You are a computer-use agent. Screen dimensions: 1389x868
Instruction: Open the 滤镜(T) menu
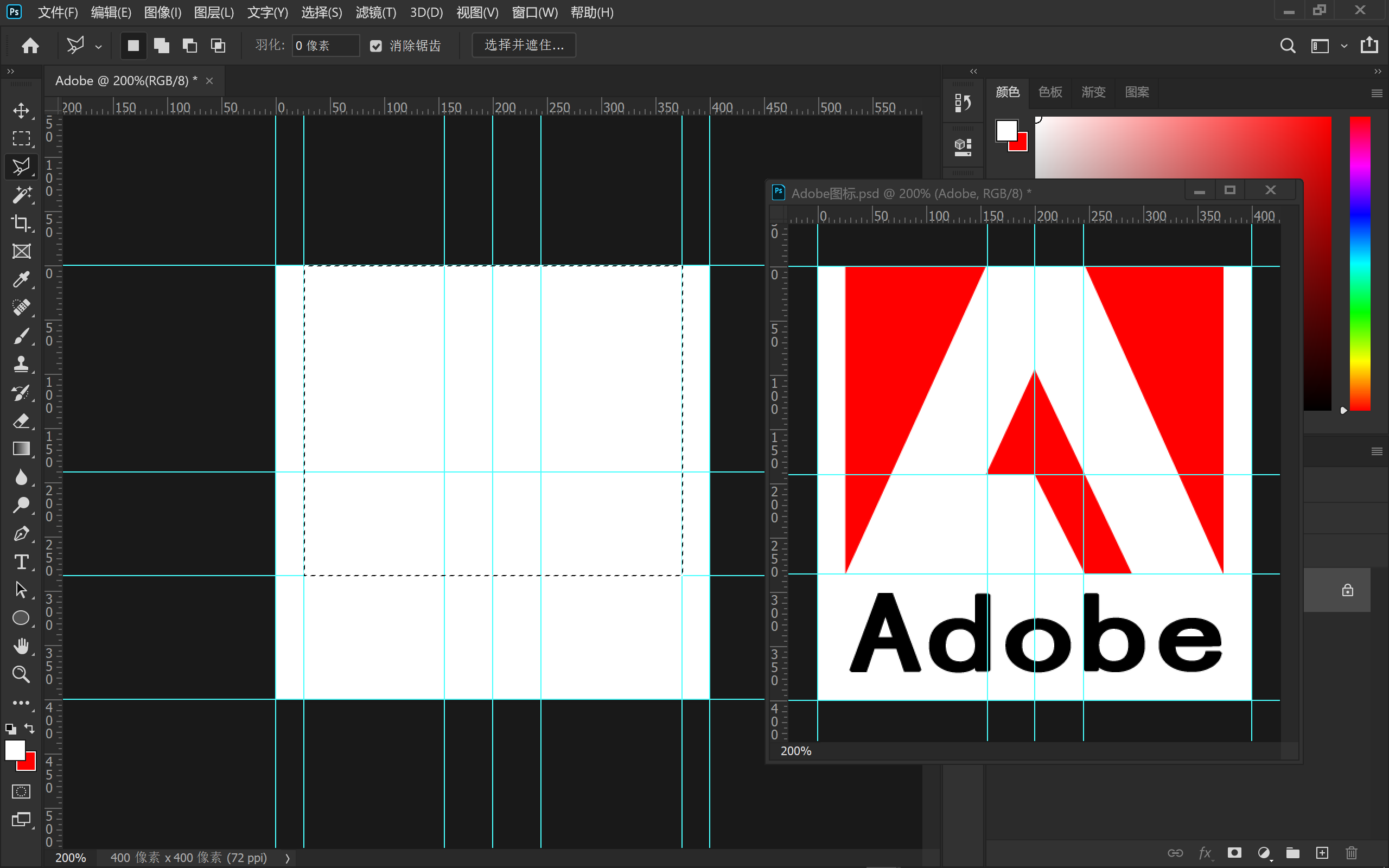376,12
